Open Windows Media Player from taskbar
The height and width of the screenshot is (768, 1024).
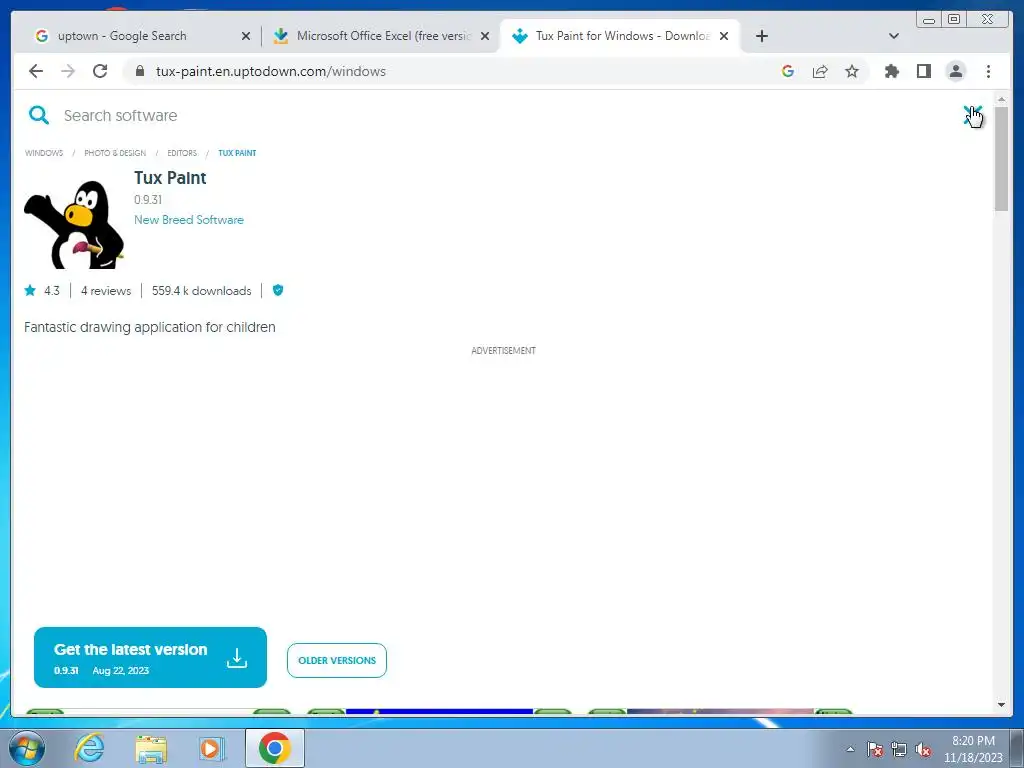(x=212, y=748)
